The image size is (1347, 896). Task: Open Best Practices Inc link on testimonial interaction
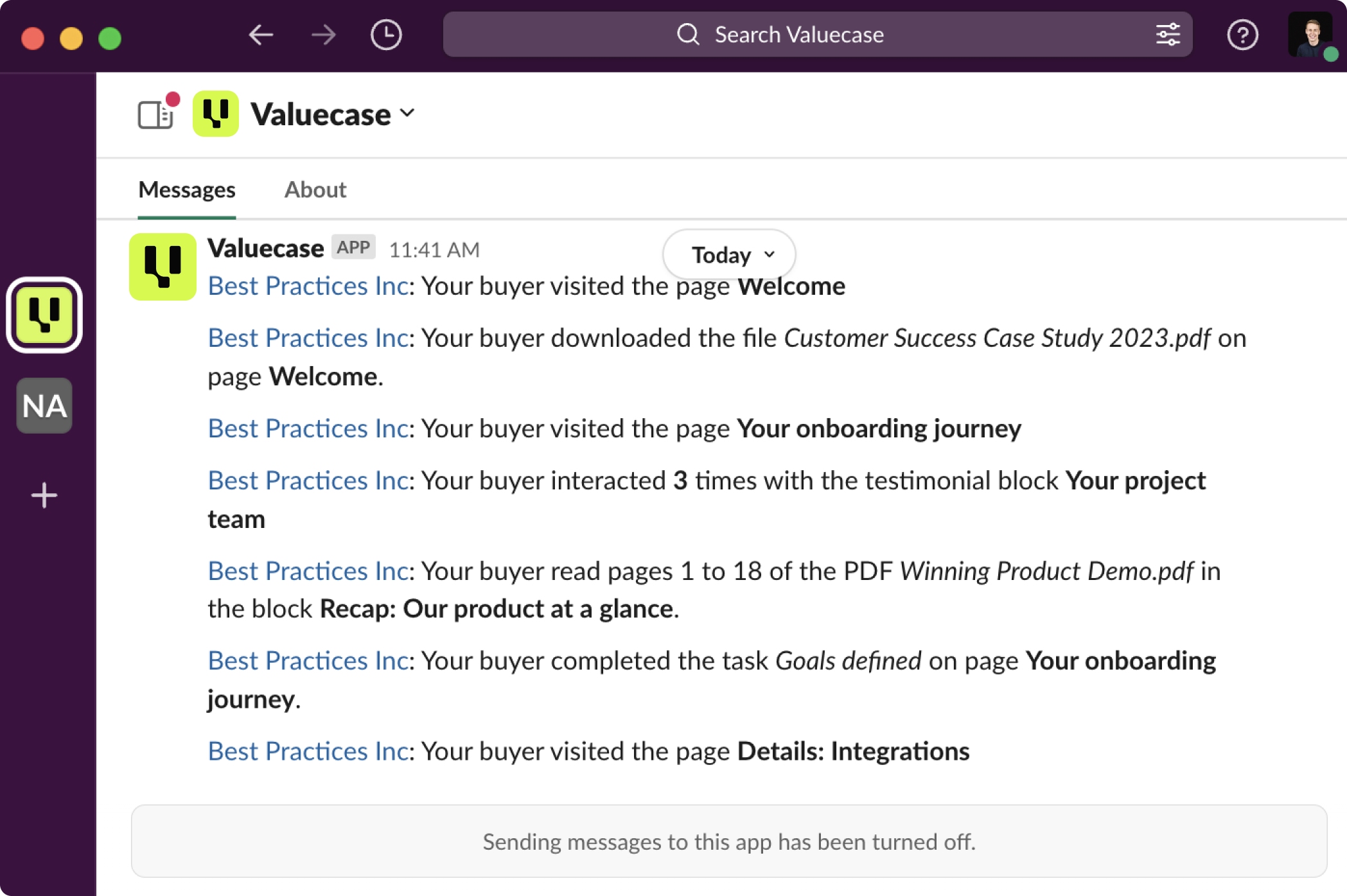coord(308,480)
